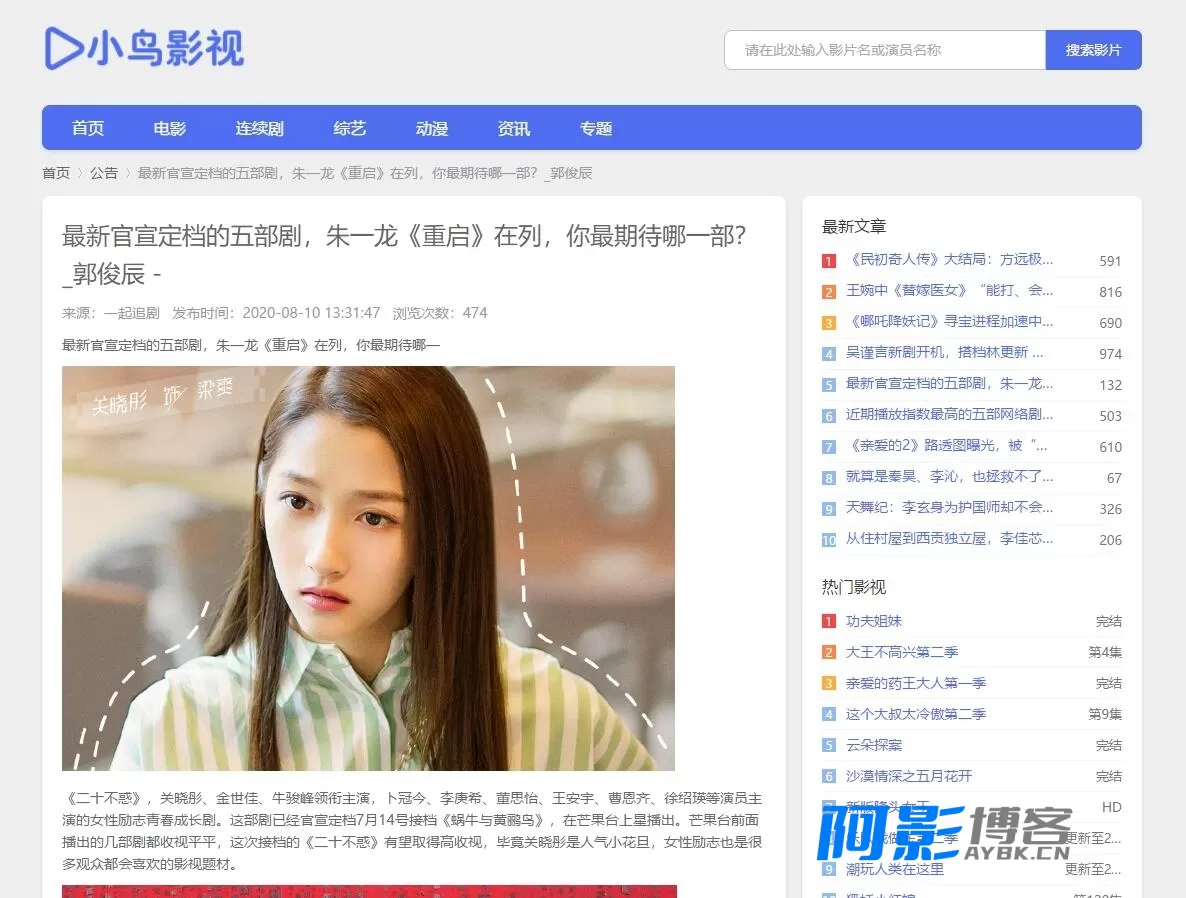The height and width of the screenshot is (898, 1186).
Task: Open the 公告 breadcrumb link
Action: pyautogui.click(x=104, y=173)
